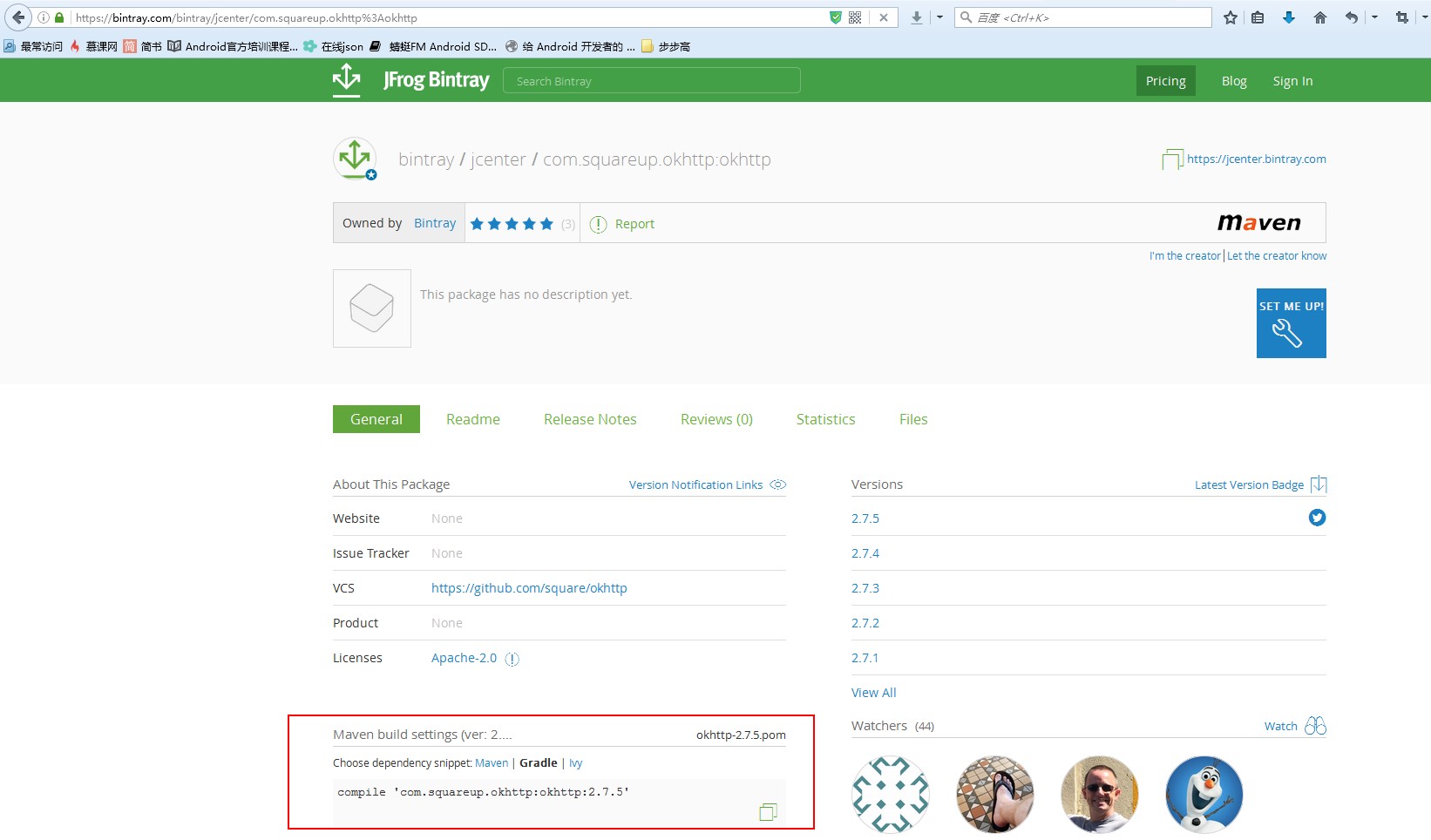Click "Let the creator know" link
Screen dimensions: 1431x840
coord(1277,256)
